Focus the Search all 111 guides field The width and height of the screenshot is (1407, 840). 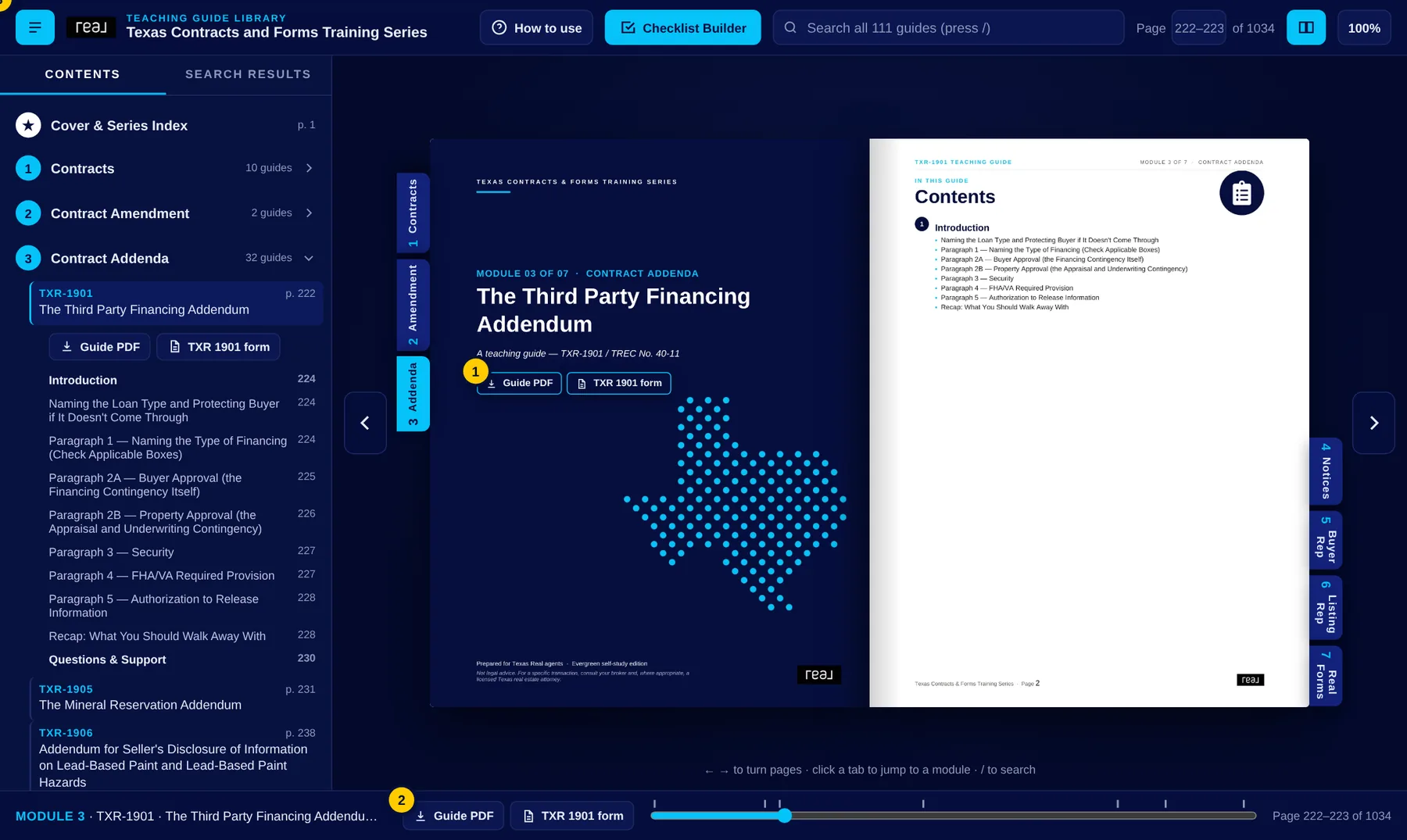[x=948, y=27]
